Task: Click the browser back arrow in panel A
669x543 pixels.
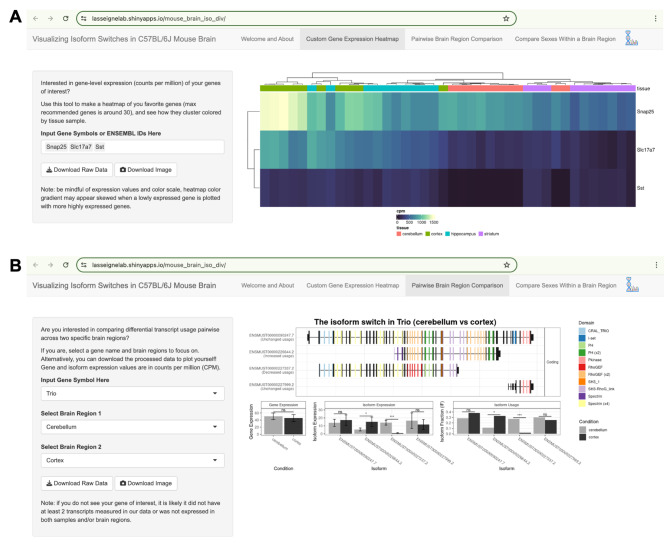Action: click(35, 18)
